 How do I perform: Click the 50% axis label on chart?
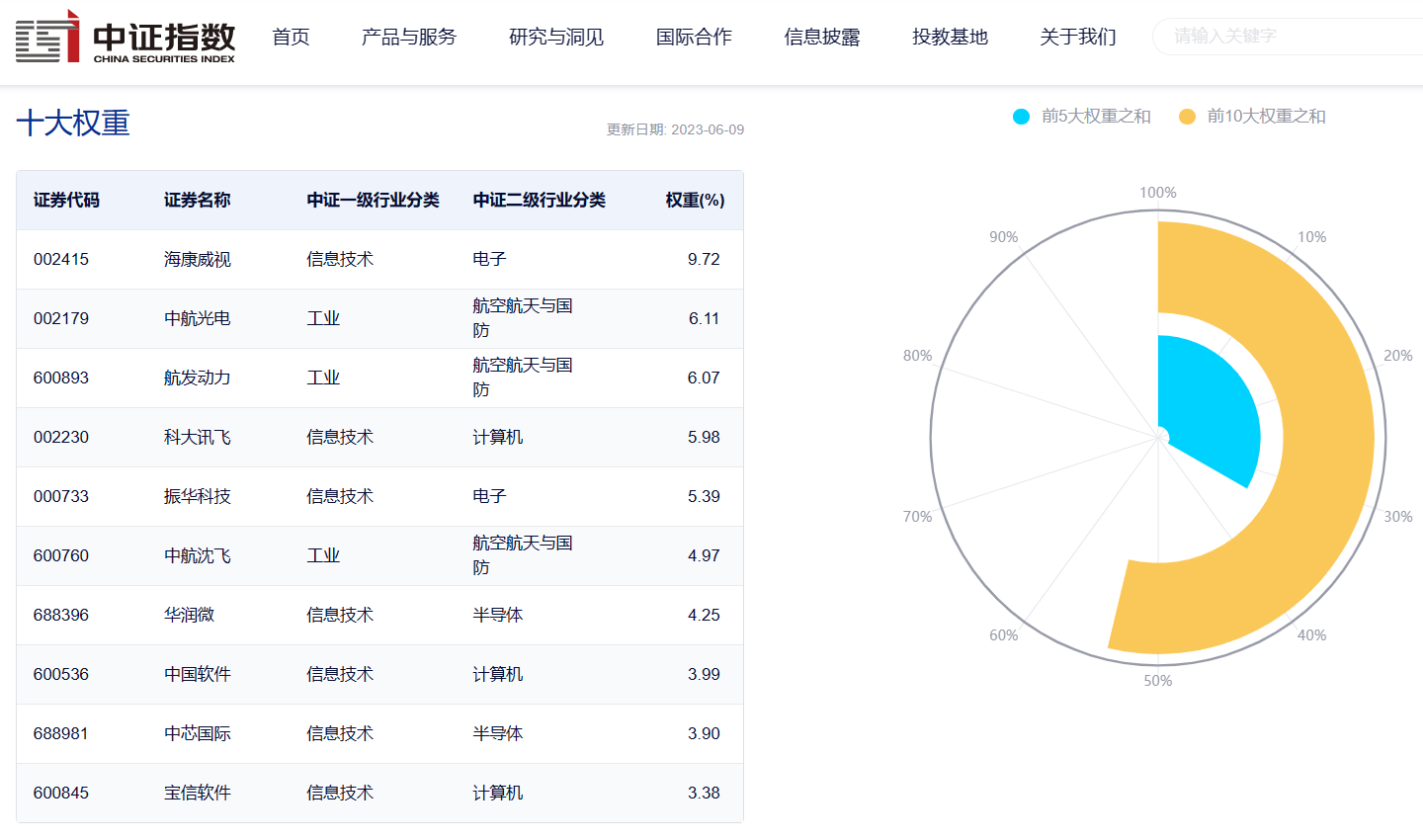point(1158,681)
